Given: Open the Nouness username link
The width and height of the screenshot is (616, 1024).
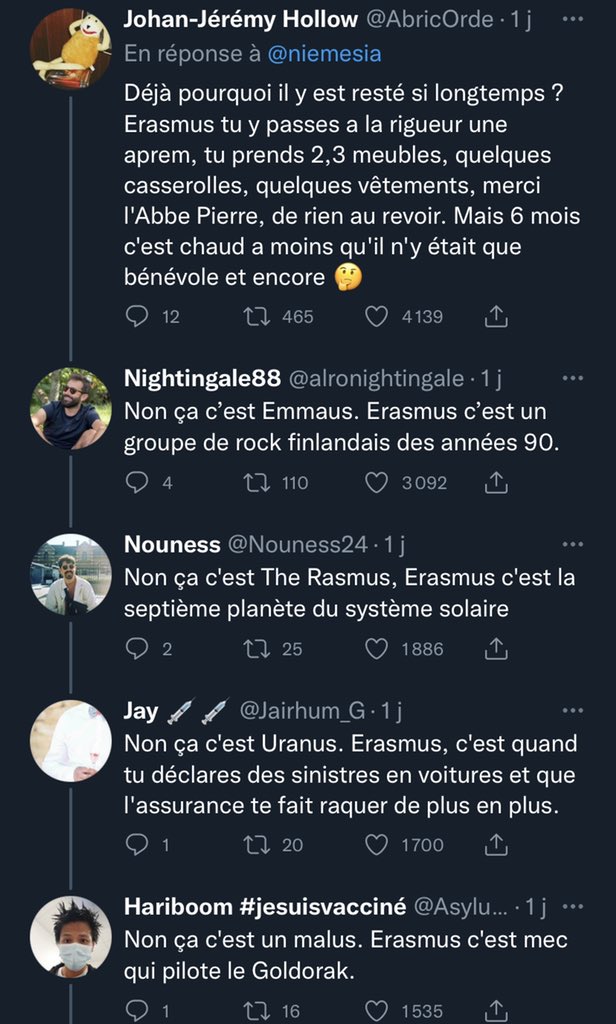Looking at the screenshot, I should [x=172, y=545].
